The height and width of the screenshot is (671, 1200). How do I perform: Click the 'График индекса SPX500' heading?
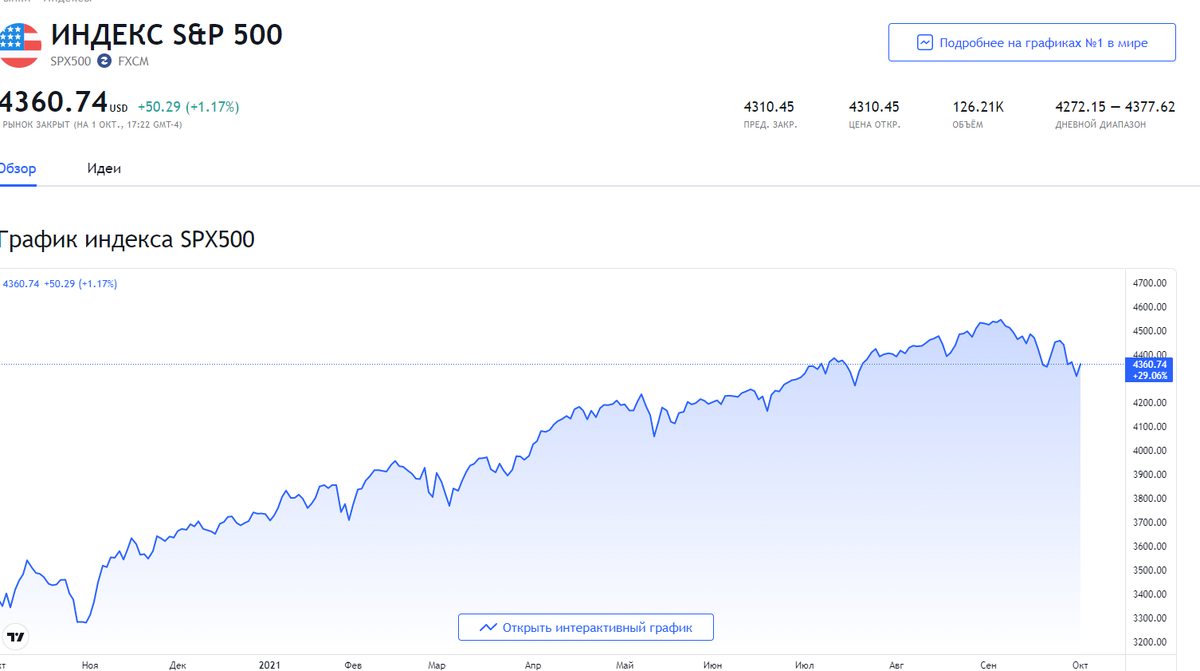126,240
